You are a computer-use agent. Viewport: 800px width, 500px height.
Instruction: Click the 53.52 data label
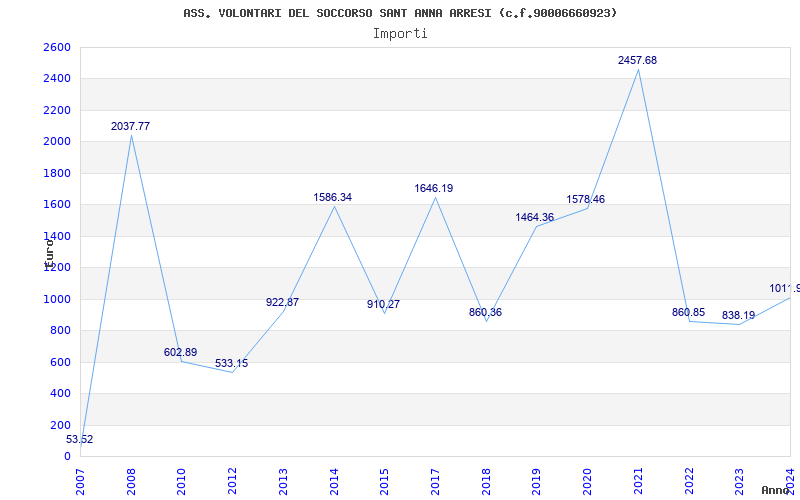coord(80,440)
